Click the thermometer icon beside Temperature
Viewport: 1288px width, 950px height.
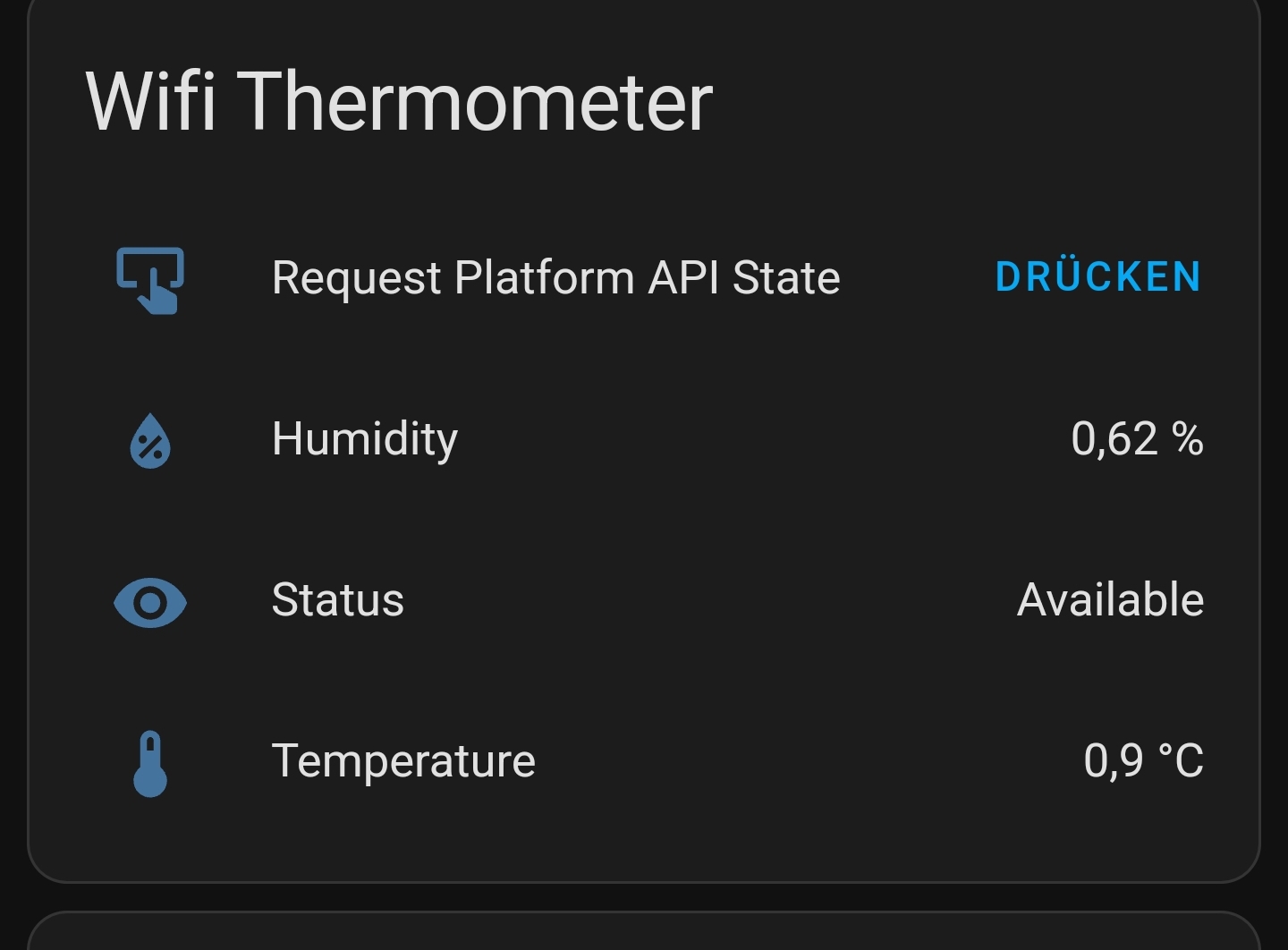coord(150,763)
